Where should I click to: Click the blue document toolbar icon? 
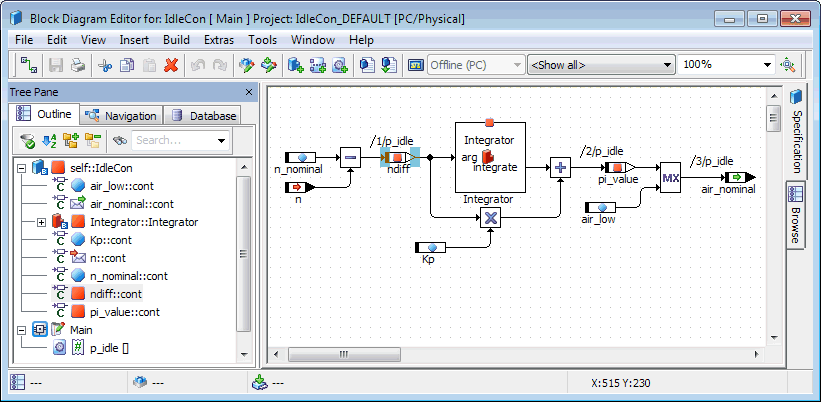click(x=367, y=65)
